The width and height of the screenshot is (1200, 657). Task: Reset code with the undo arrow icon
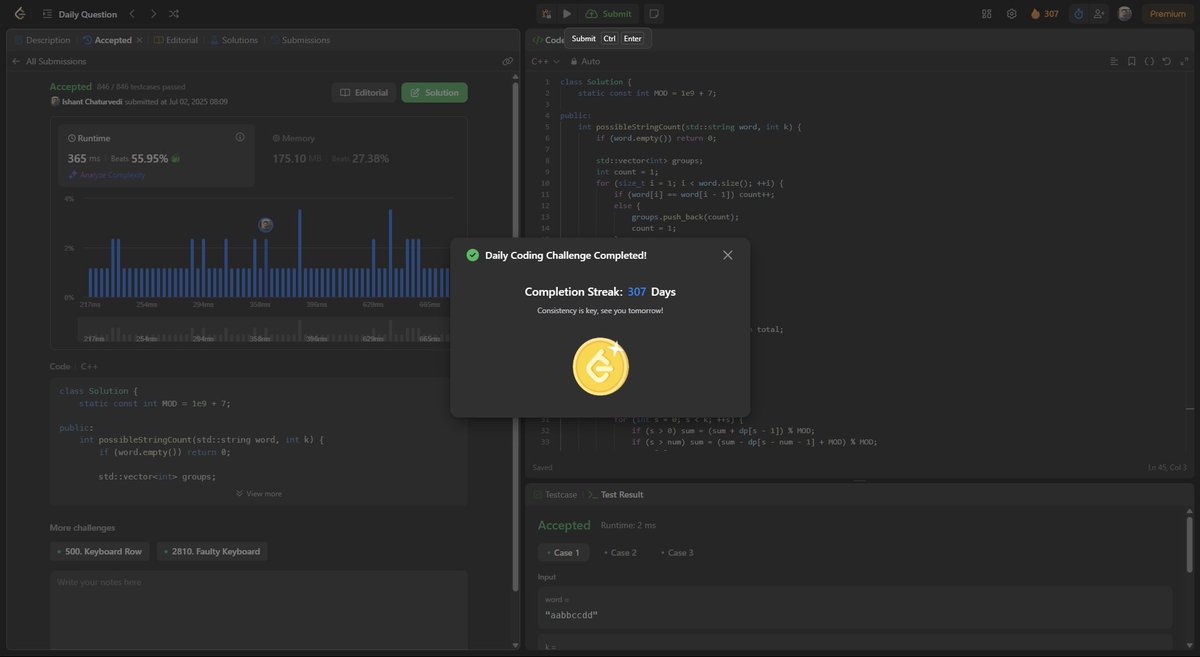(1167, 61)
